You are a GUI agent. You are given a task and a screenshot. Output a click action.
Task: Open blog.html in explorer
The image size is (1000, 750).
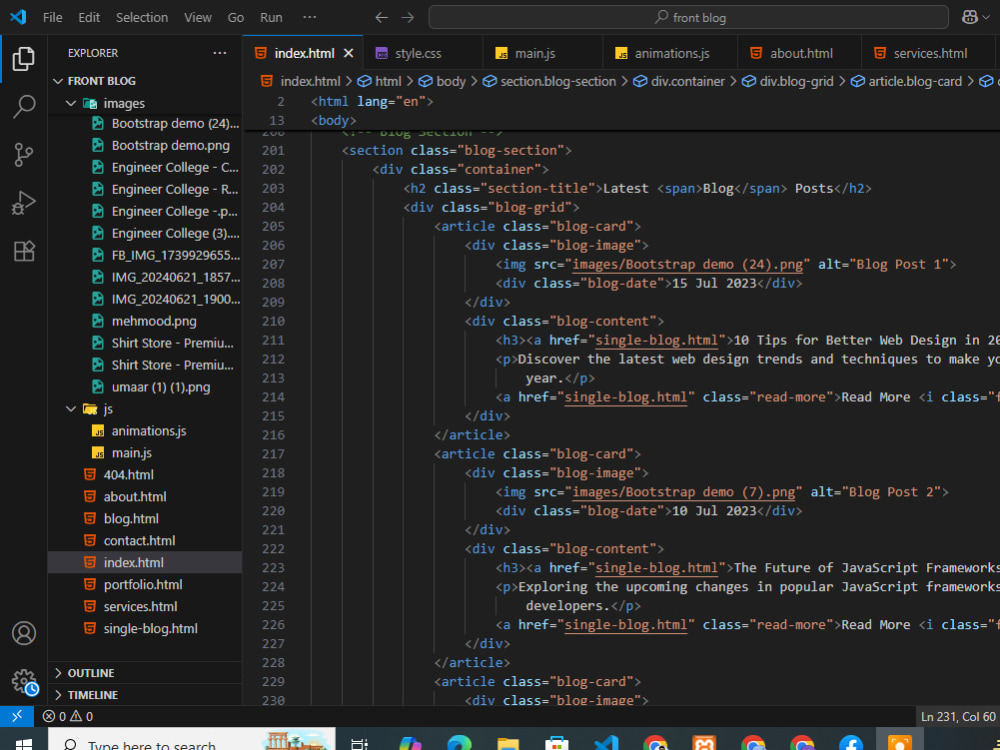click(145, 518)
